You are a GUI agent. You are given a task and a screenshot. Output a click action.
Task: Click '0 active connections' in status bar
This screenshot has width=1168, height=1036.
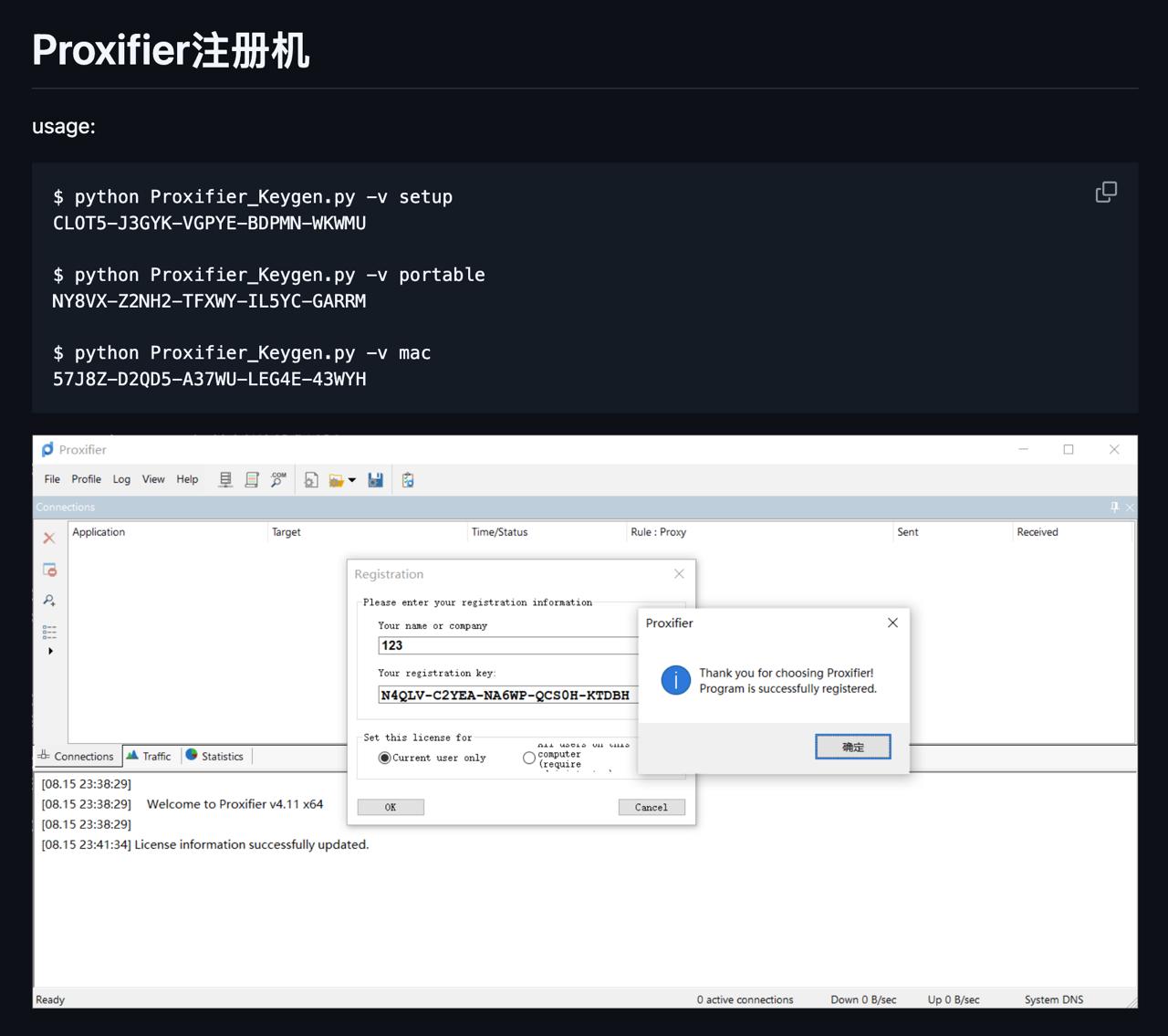[x=745, y=999]
